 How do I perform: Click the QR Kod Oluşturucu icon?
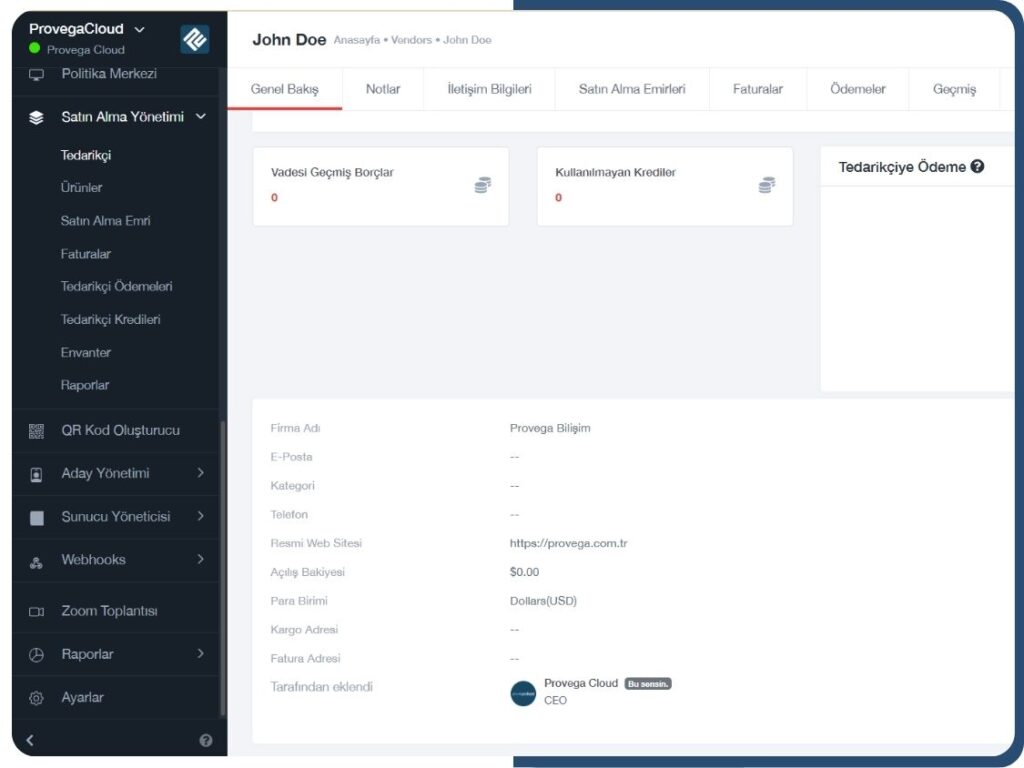pos(37,431)
